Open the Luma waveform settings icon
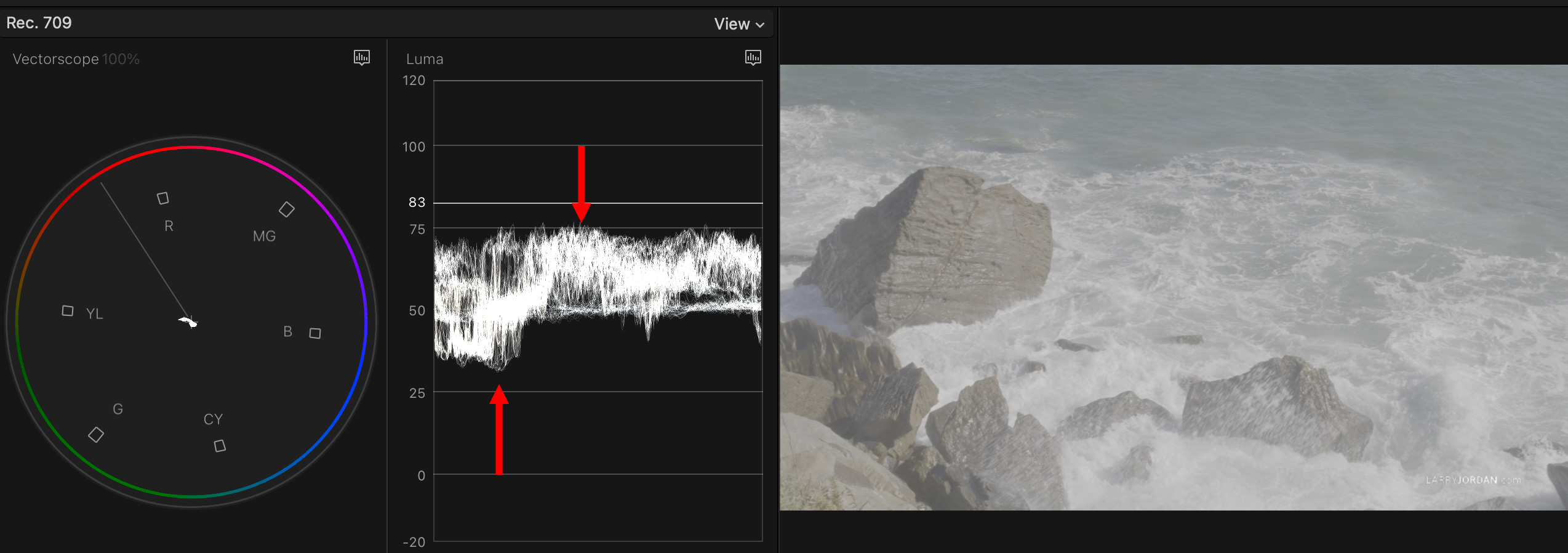 click(753, 58)
